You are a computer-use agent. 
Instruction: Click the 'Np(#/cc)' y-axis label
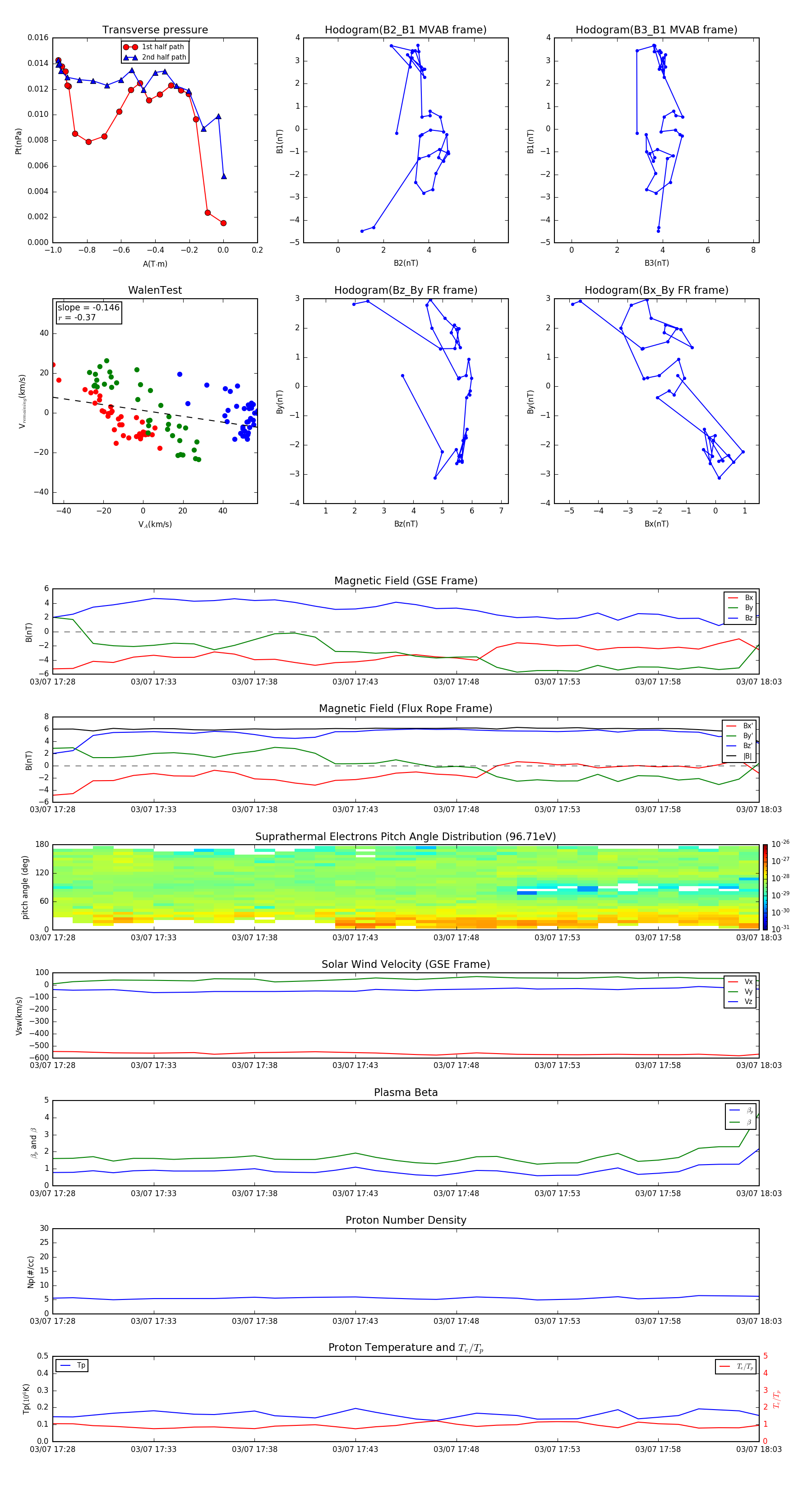pos(31,1272)
